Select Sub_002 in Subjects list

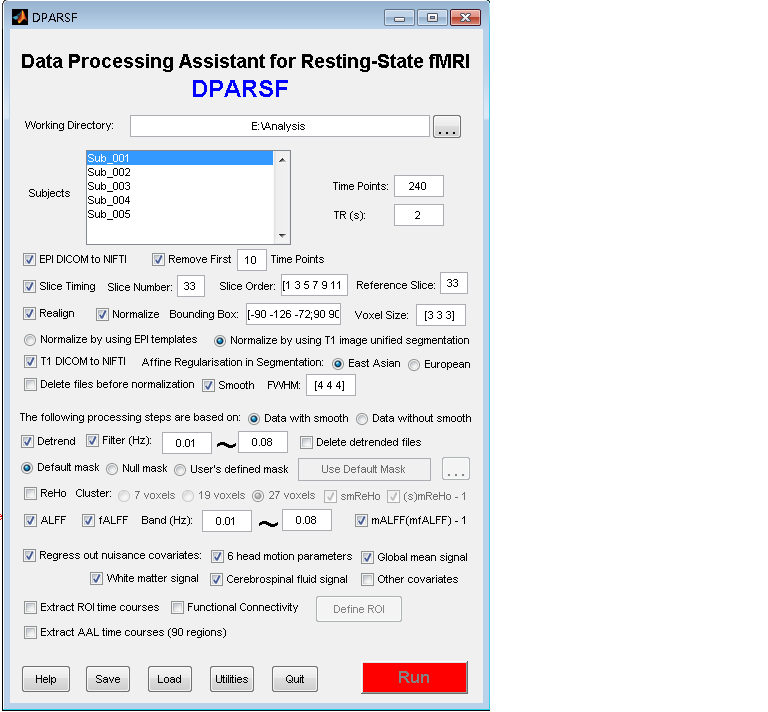coord(179,172)
